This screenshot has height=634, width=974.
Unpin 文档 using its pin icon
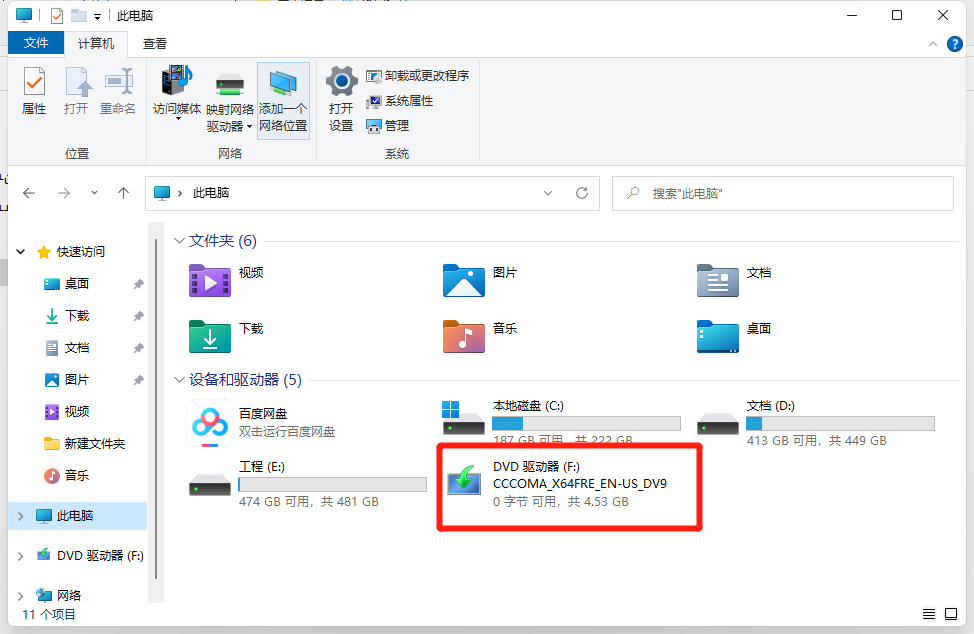[139, 348]
